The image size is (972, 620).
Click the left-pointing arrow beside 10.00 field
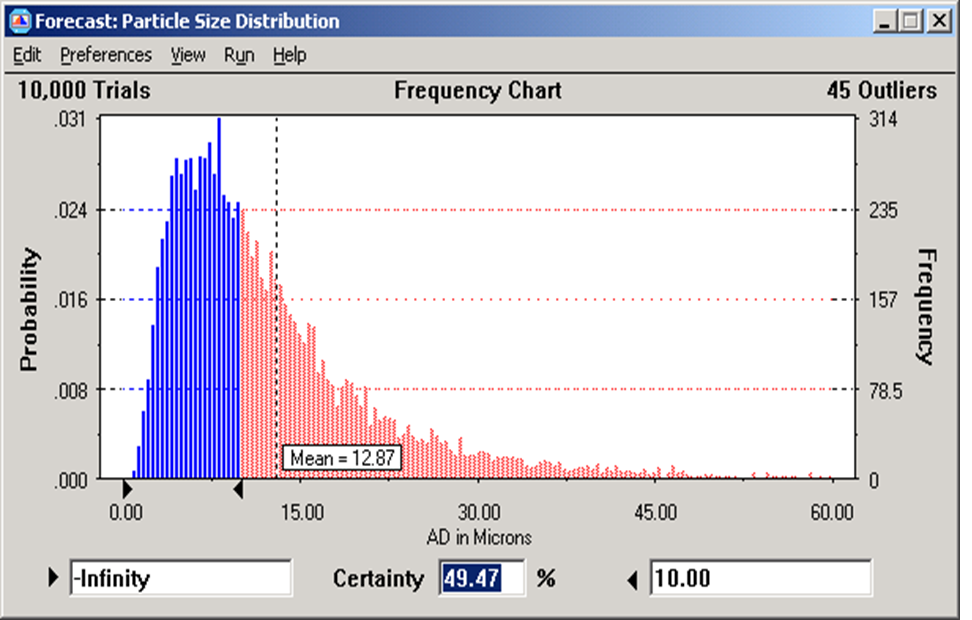(632, 581)
